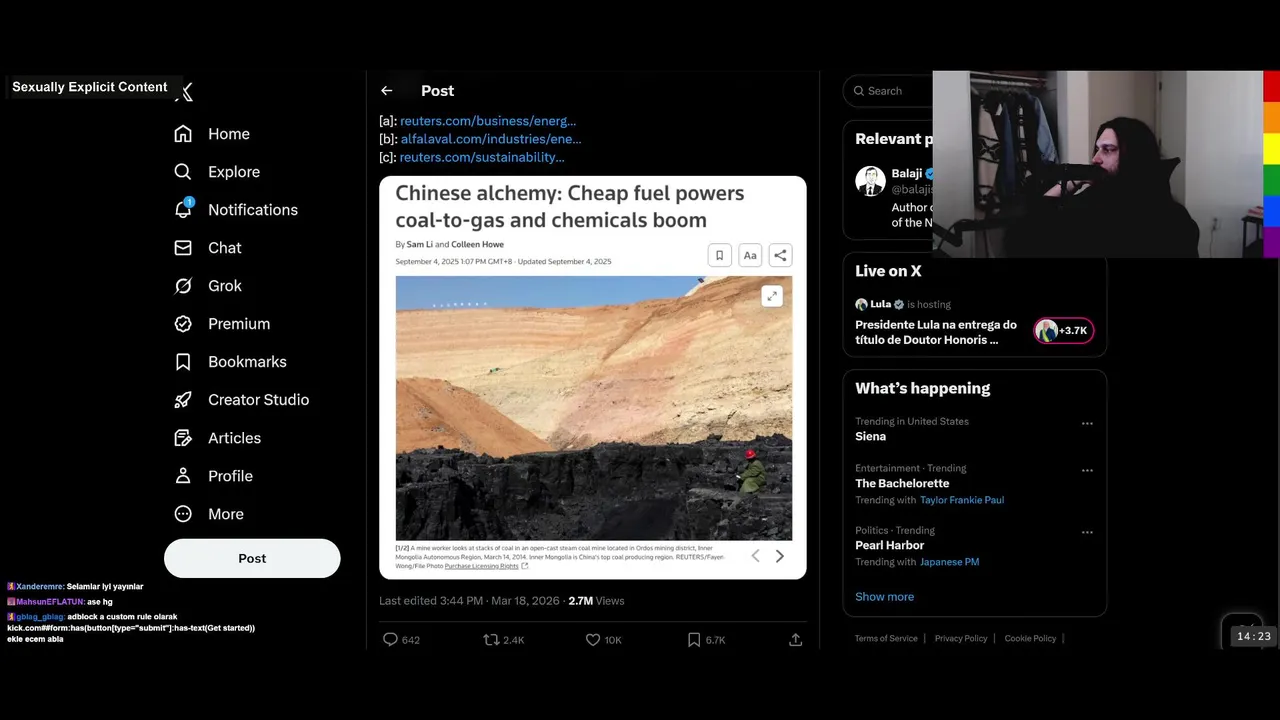The image size is (1280, 720).
Task: Open the Articles icon
Action: [x=183, y=438]
